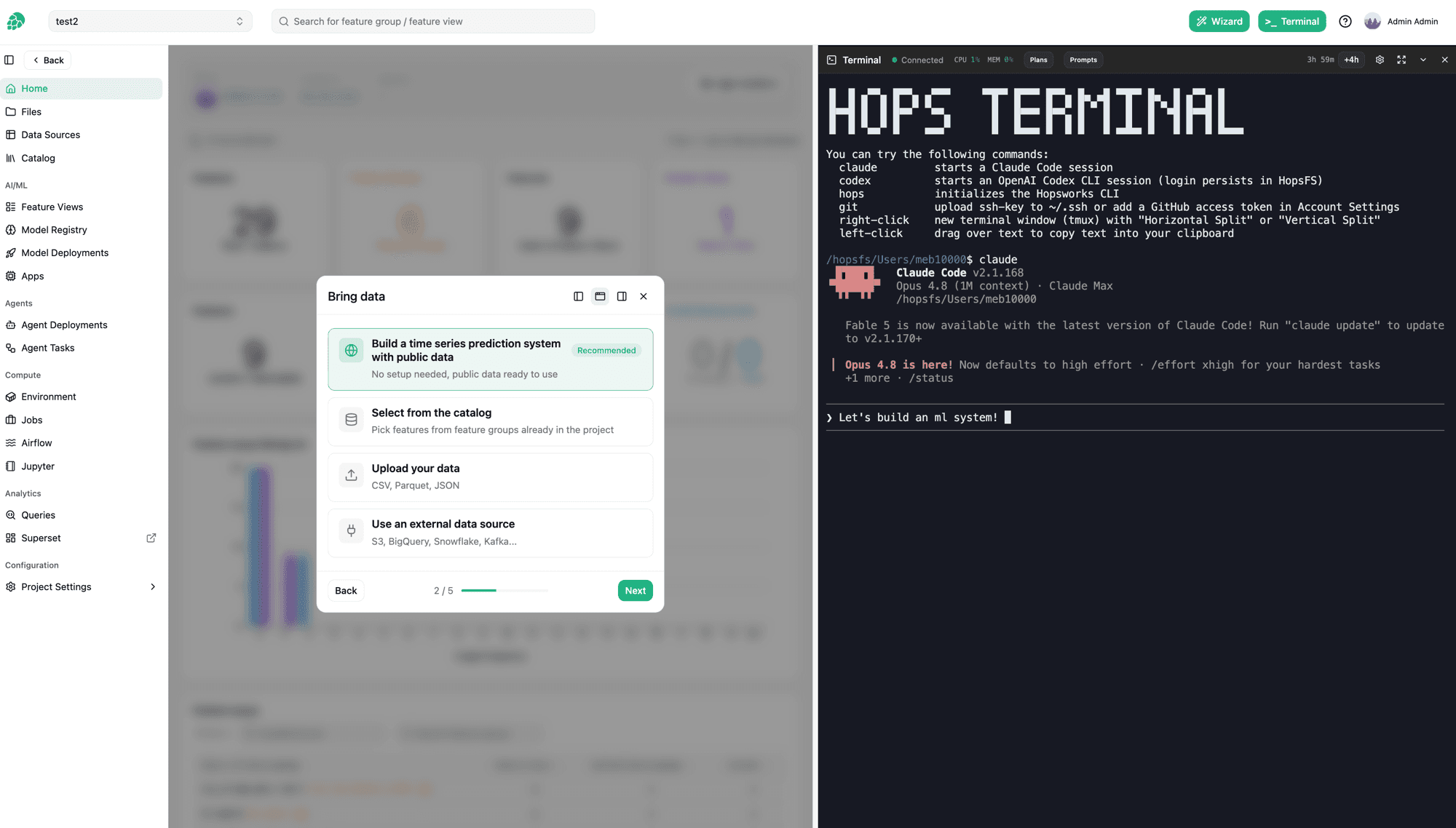Click the 3h 59m session timer
1456x828 pixels.
[x=1320, y=60]
